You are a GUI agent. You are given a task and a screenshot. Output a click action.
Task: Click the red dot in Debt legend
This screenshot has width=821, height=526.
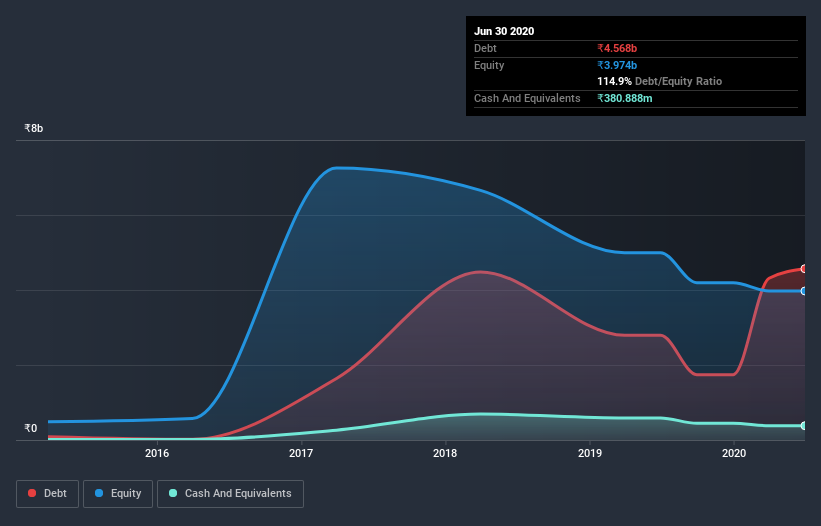[32, 493]
